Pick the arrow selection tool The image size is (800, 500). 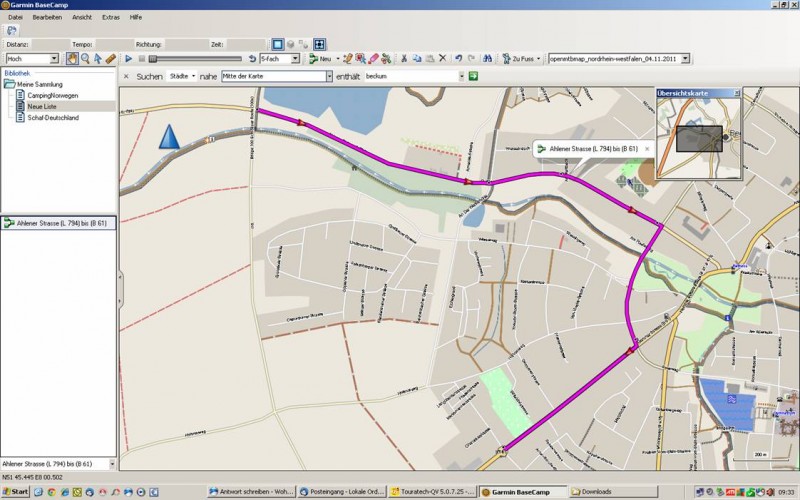coord(98,59)
